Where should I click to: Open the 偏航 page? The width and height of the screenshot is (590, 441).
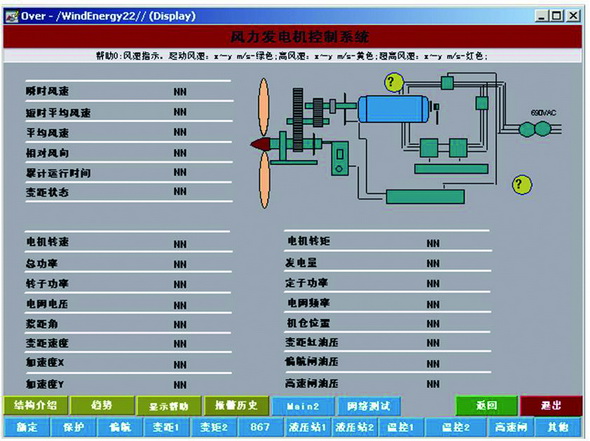[120, 427]
